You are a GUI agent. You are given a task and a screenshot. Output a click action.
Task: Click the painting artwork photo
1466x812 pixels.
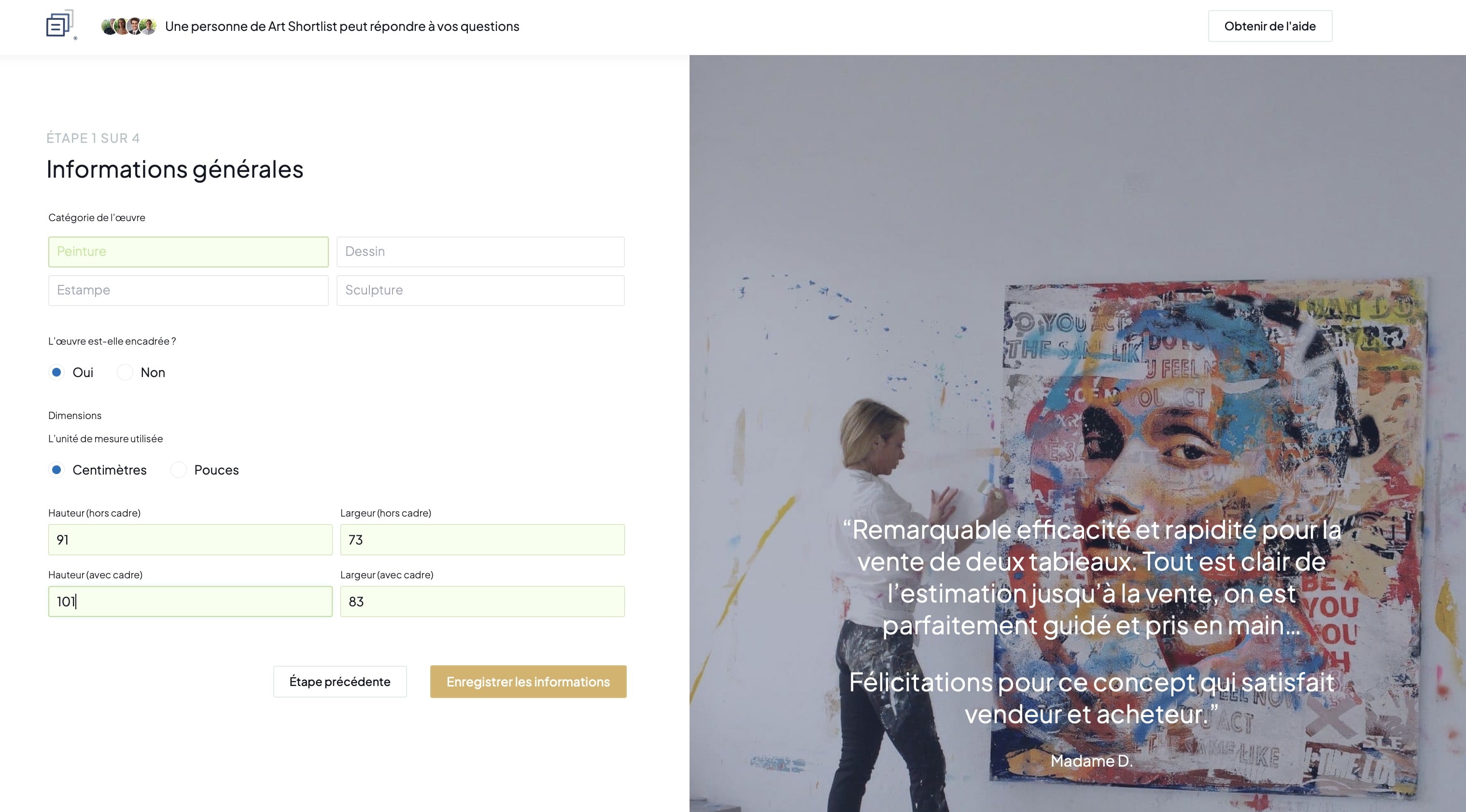pos(1077,434)
